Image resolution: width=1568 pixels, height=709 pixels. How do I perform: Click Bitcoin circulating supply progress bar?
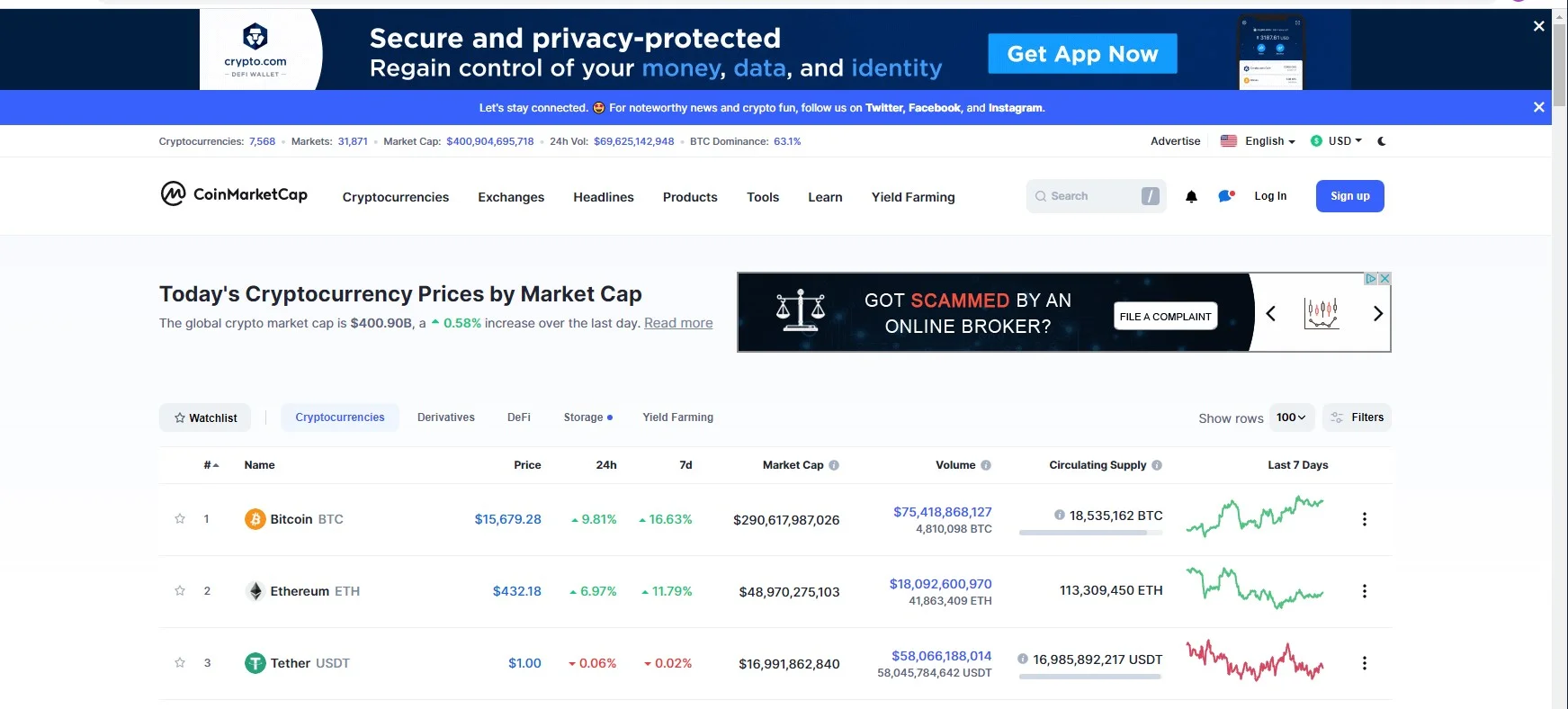pos(1090,533)
